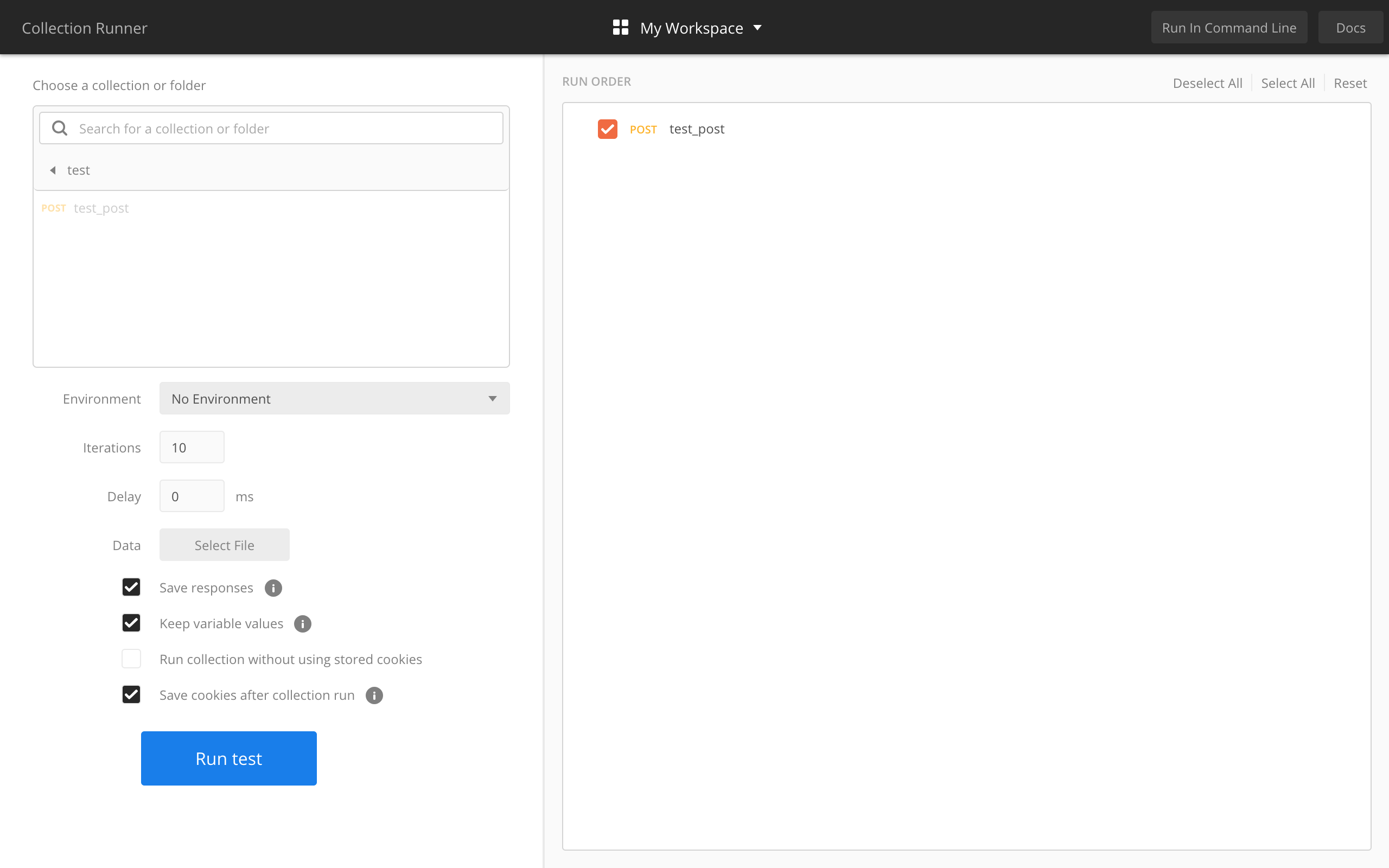Image resolution: width=1389 pixels, height=868 pixels.
Task: Enable run without stored cookies checkbox
Action: pos(131,659)
